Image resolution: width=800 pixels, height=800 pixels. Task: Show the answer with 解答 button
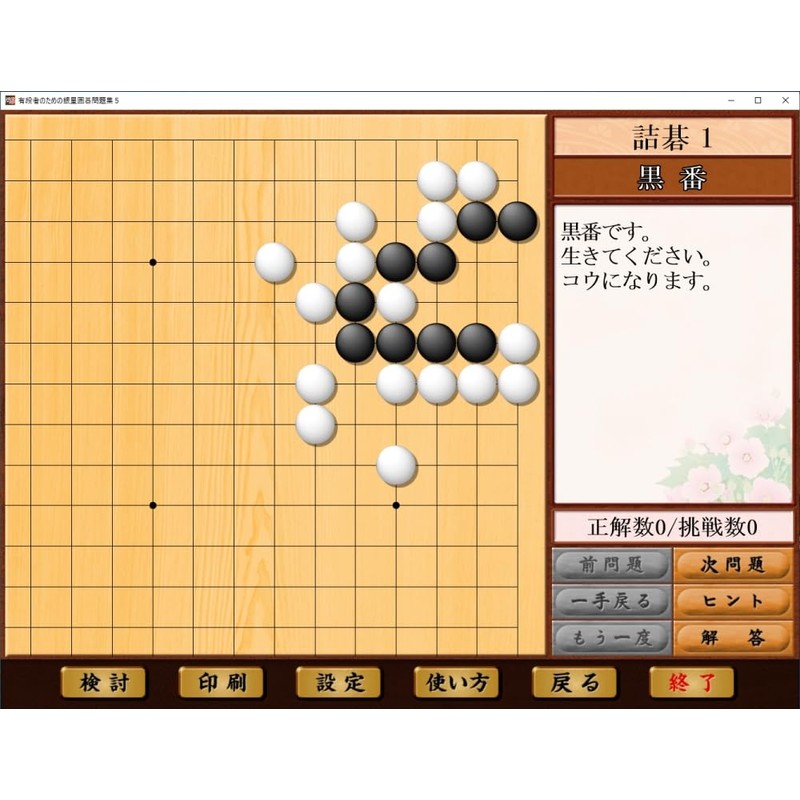tap(733, 636)
